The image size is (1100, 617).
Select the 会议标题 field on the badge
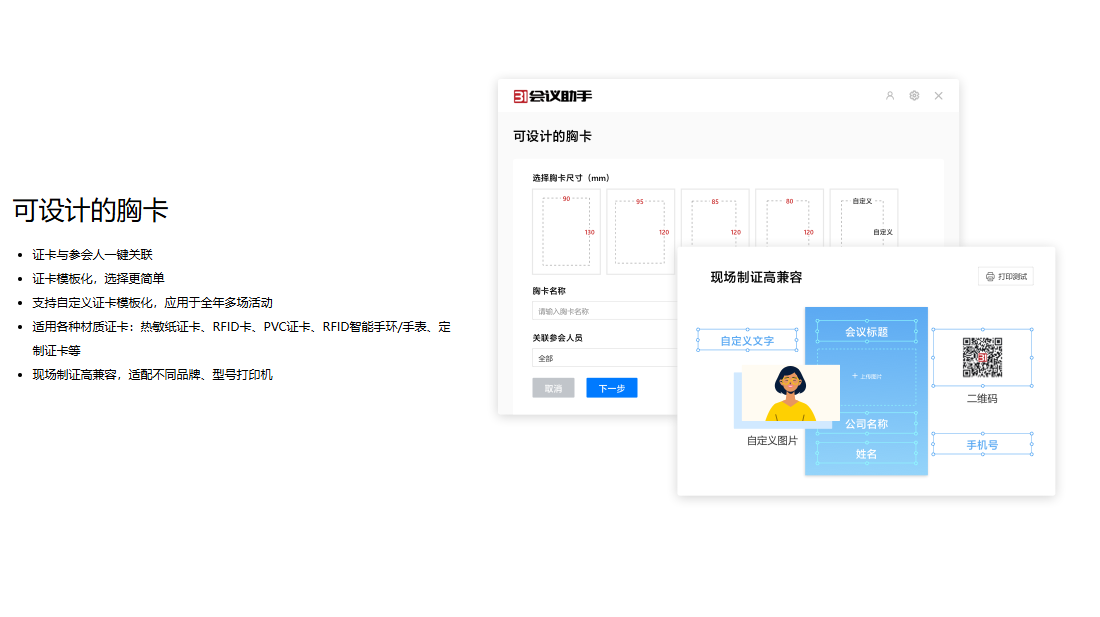866,331
